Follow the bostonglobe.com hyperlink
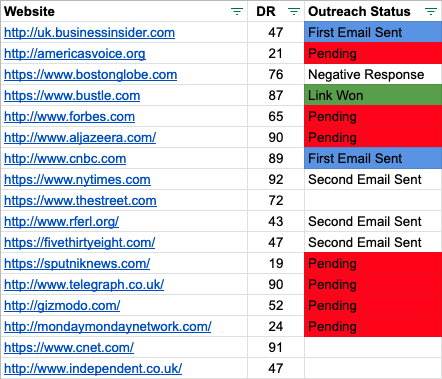442x379 pixels. pos(90,75)
